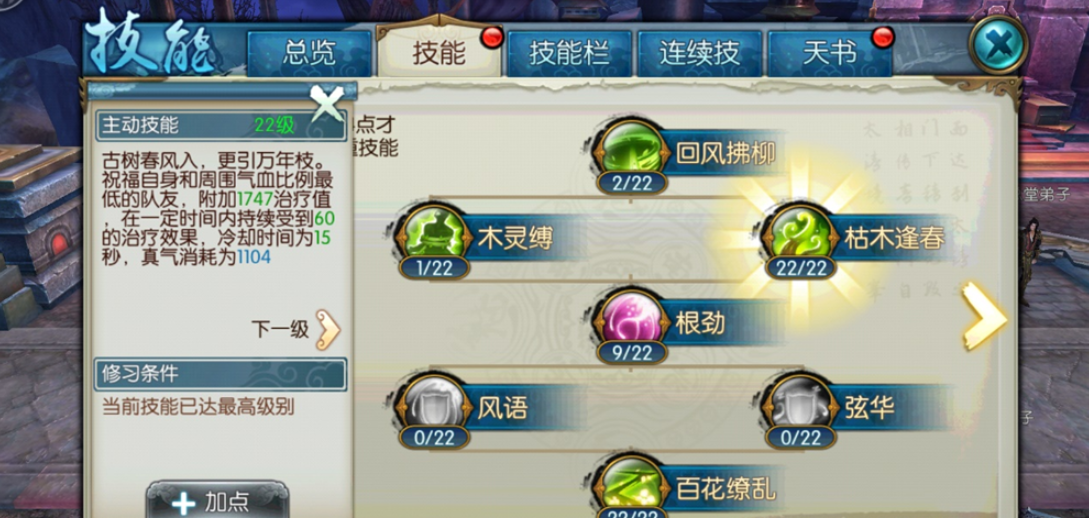Click the 主动技能 header bar
Image resolution: width=1089 pixels, height=518 pixels.
click(220, 126)
